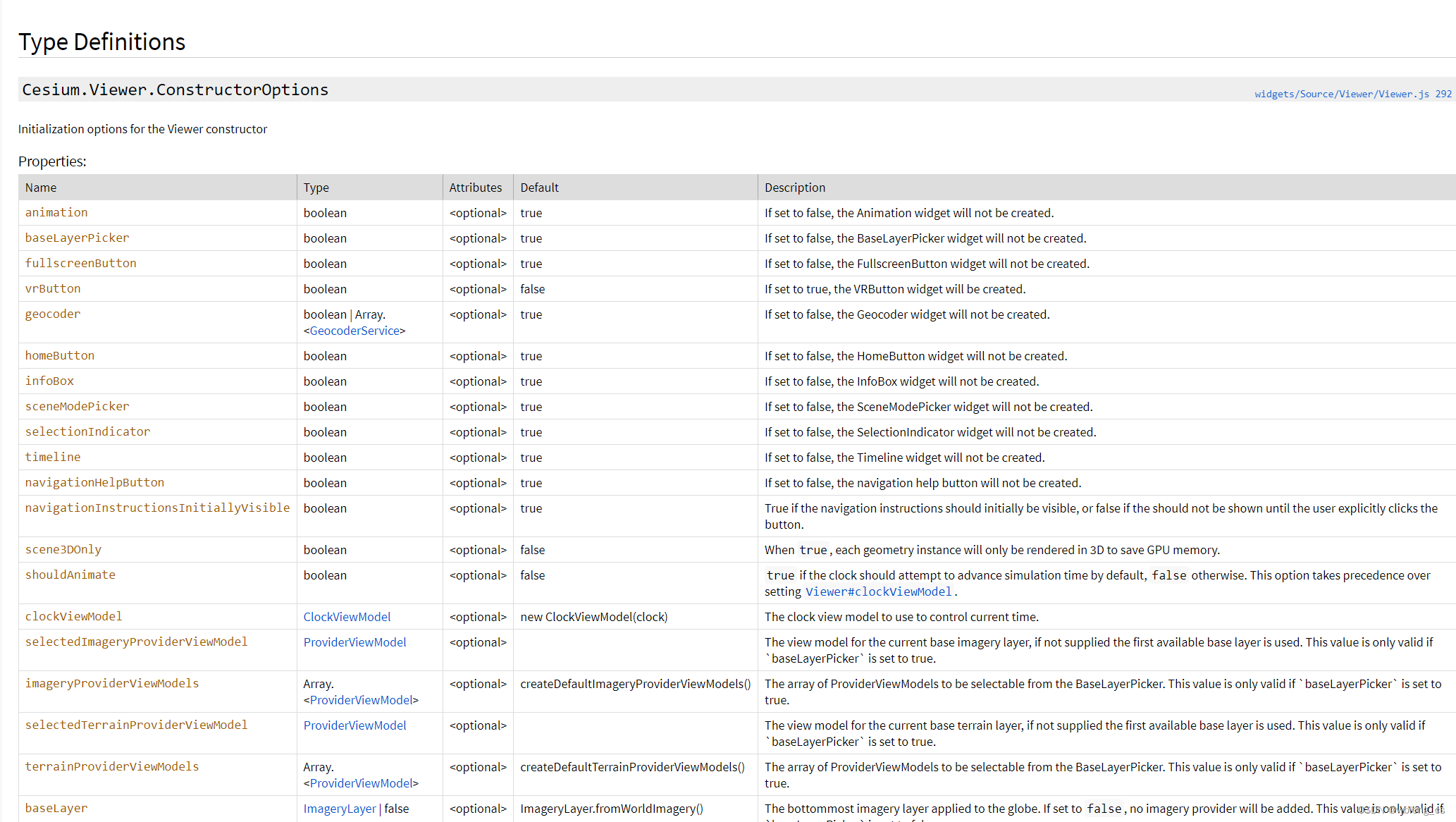Click the Attributes column header

click(x=476, y=188)
